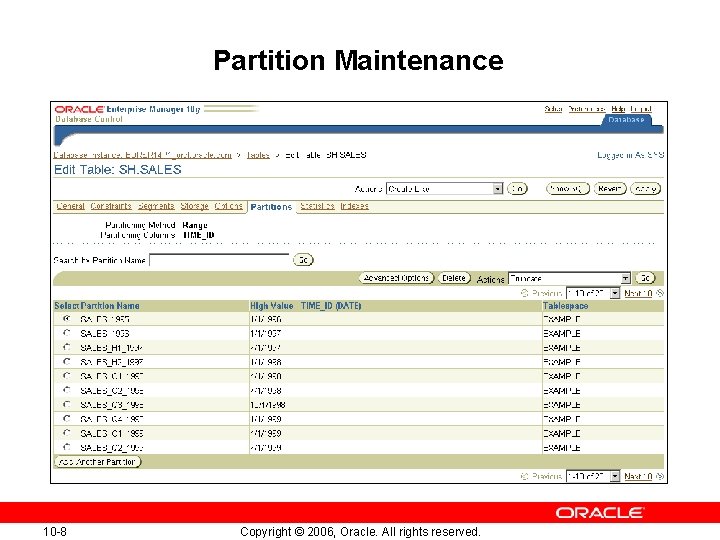
Task: Click the Next 10 link above the table
Action: pyautogui.click(x=638, y=293)
